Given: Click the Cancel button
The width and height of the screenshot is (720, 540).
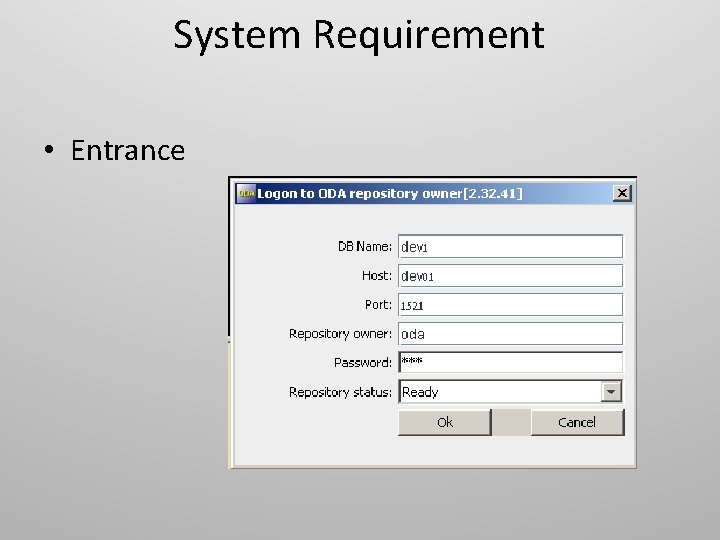Looking at the screenshot, I should coord(577,422).
